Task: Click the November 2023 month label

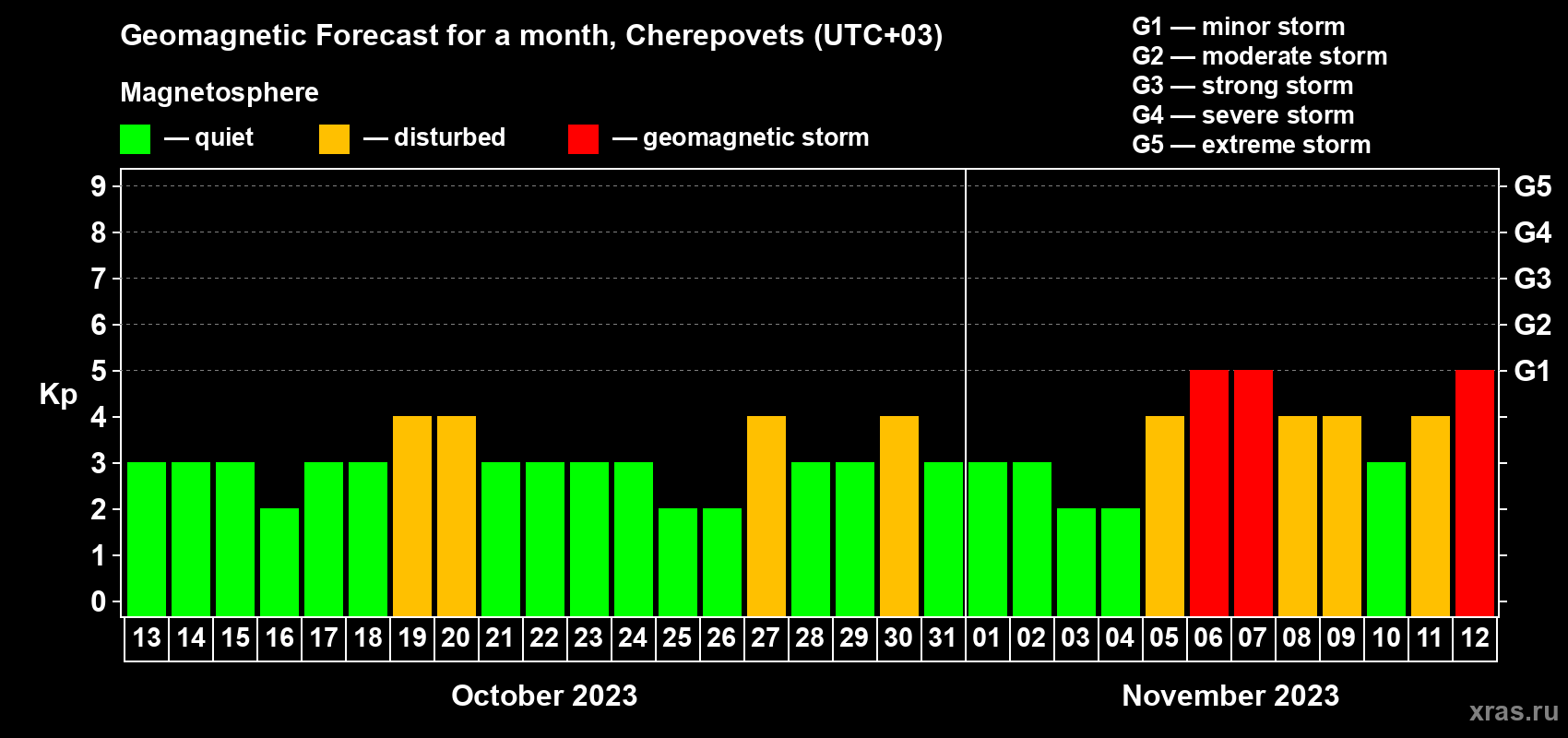Action: coord(1230,696)
